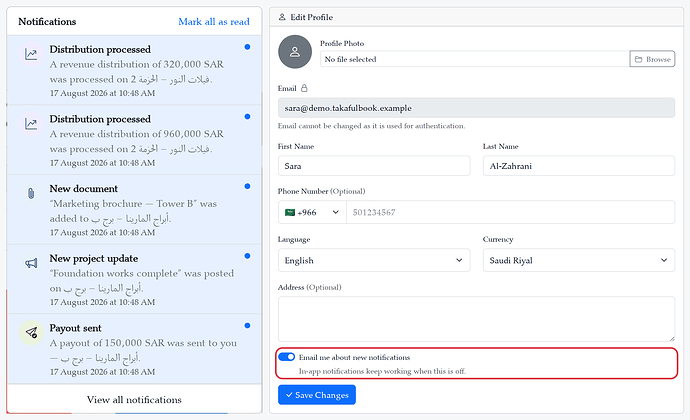The width and height of the screenshot is (690, 420).
Task: Click the Edit Profile header text
Action: [x=312, y=17]
